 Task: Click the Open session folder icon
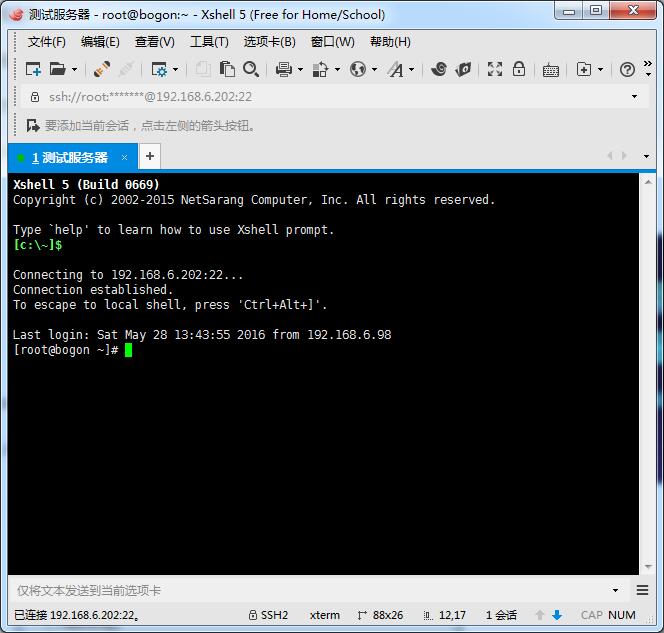[58, 69]
